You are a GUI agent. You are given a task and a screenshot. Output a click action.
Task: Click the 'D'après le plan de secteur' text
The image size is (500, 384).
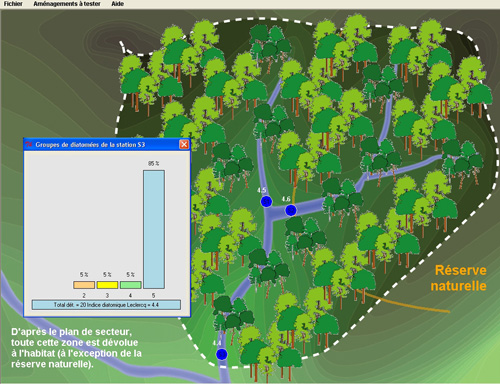pos(71,332)
